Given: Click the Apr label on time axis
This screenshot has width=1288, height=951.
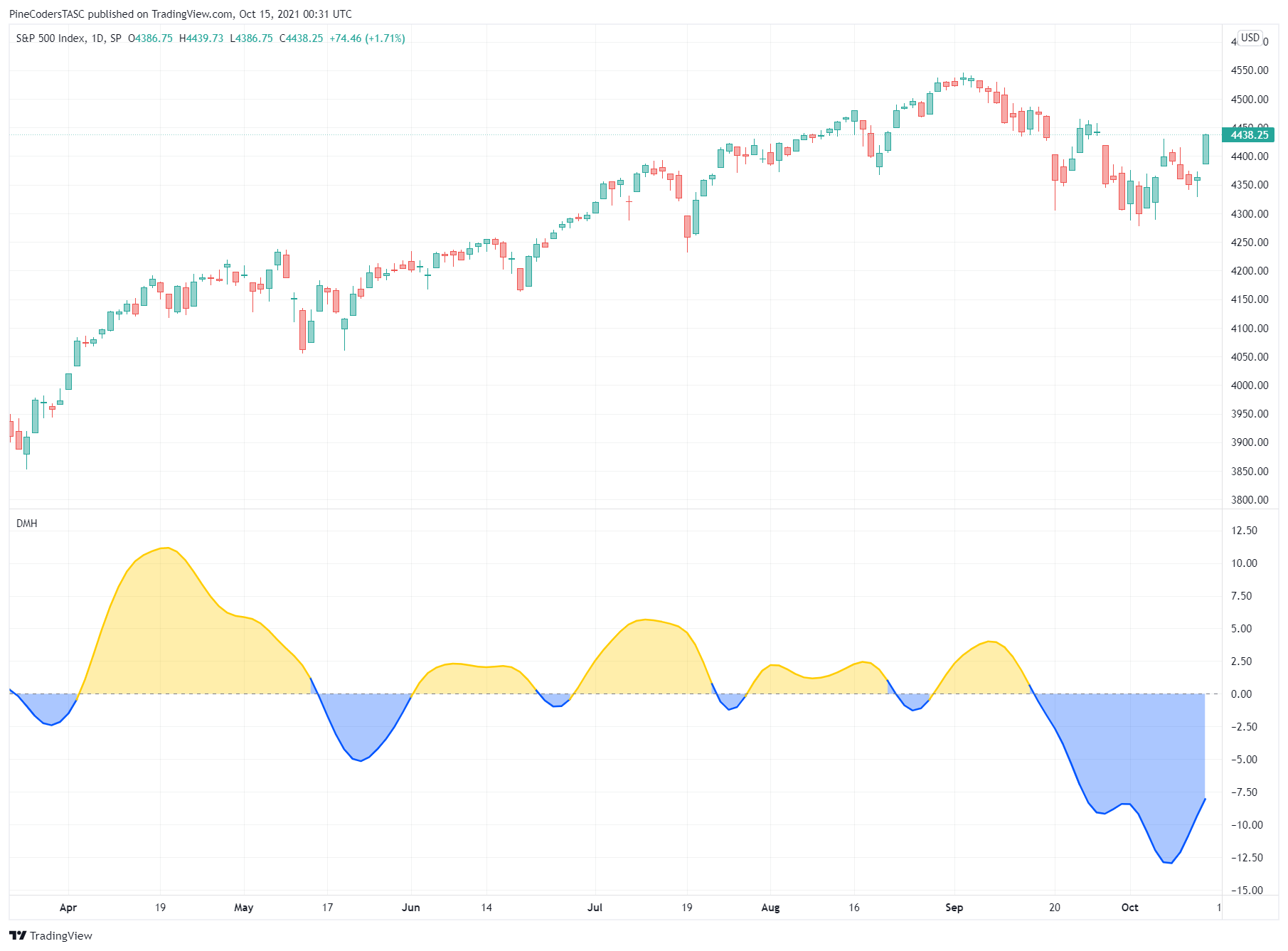Looking at the screenshot, I should tap(68, 908).
